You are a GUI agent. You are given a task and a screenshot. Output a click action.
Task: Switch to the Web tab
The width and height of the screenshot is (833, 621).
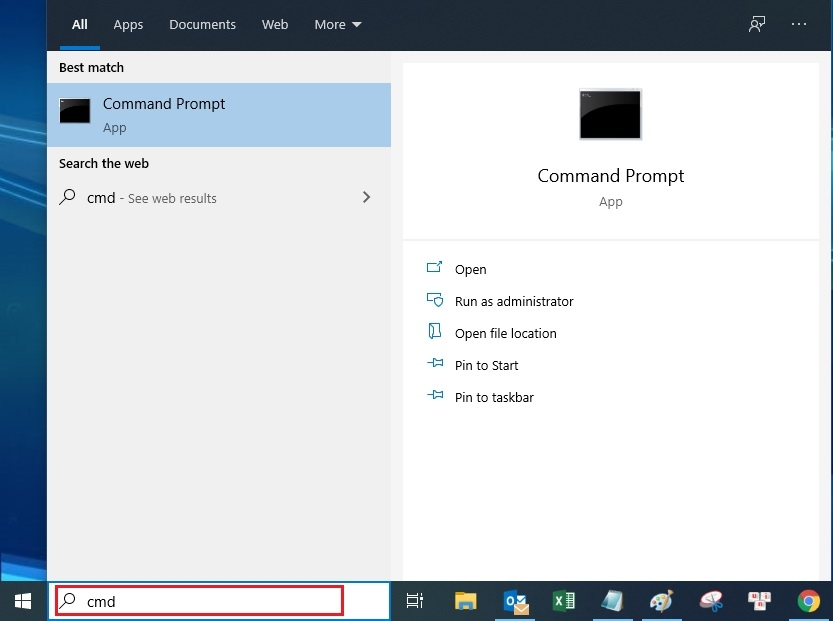tap(275, 24)
